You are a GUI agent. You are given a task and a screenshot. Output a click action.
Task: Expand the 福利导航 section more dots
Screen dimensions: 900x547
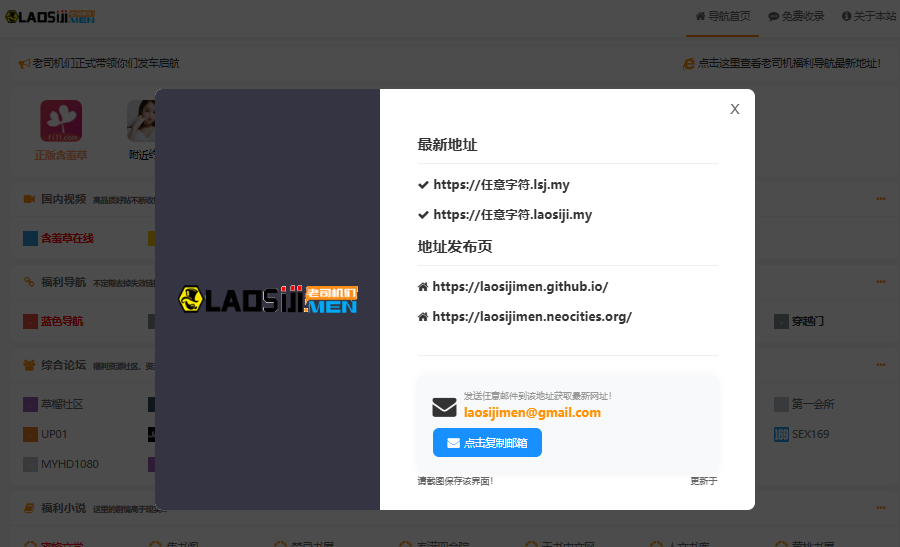tap(881, 282)
